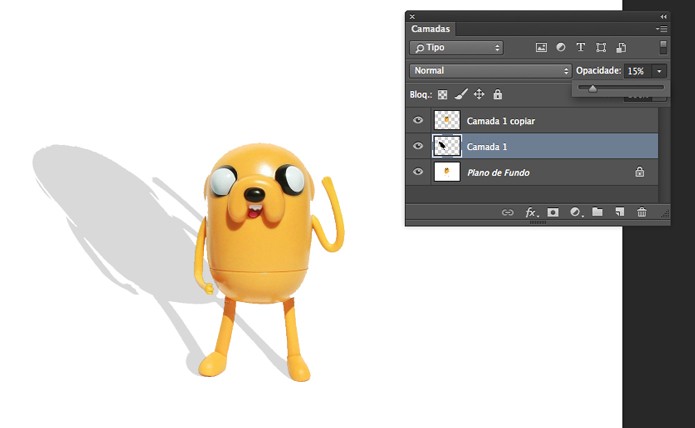
Task: Click the Plano de Fundo lock icon
Action: [x=640, y=172]
